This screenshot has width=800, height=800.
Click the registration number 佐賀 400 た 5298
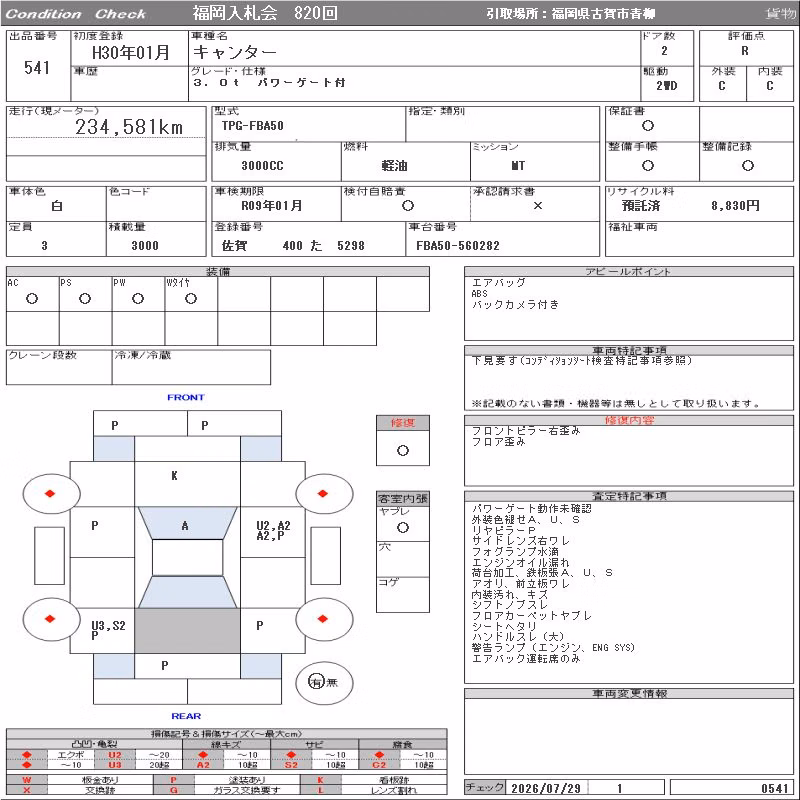[x=293, y=245]
